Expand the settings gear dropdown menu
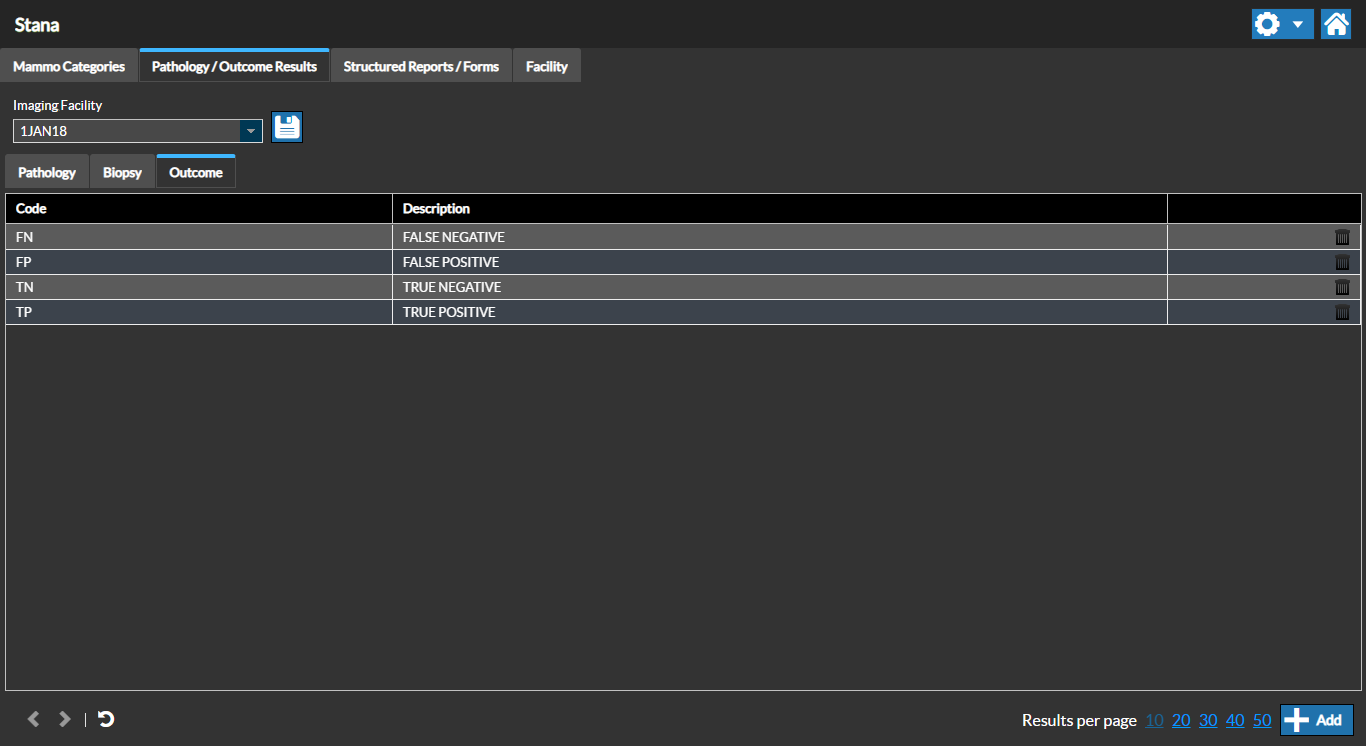 (1282, 24)
